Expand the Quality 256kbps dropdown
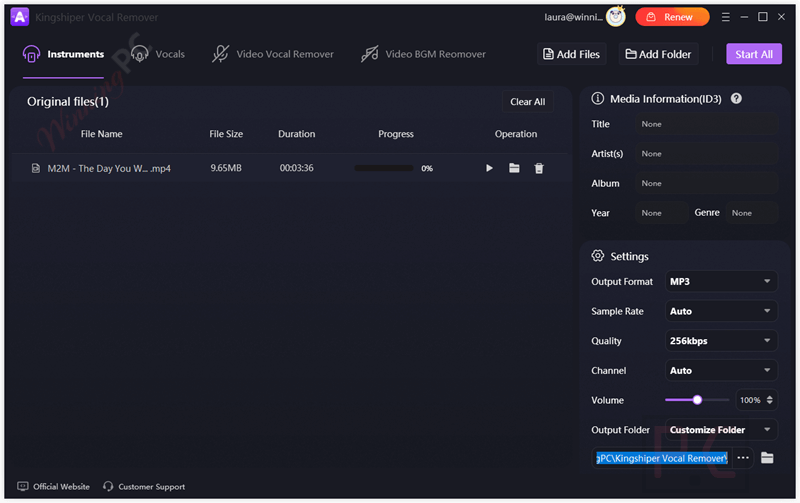800x503 pixels. coord(721,341)
